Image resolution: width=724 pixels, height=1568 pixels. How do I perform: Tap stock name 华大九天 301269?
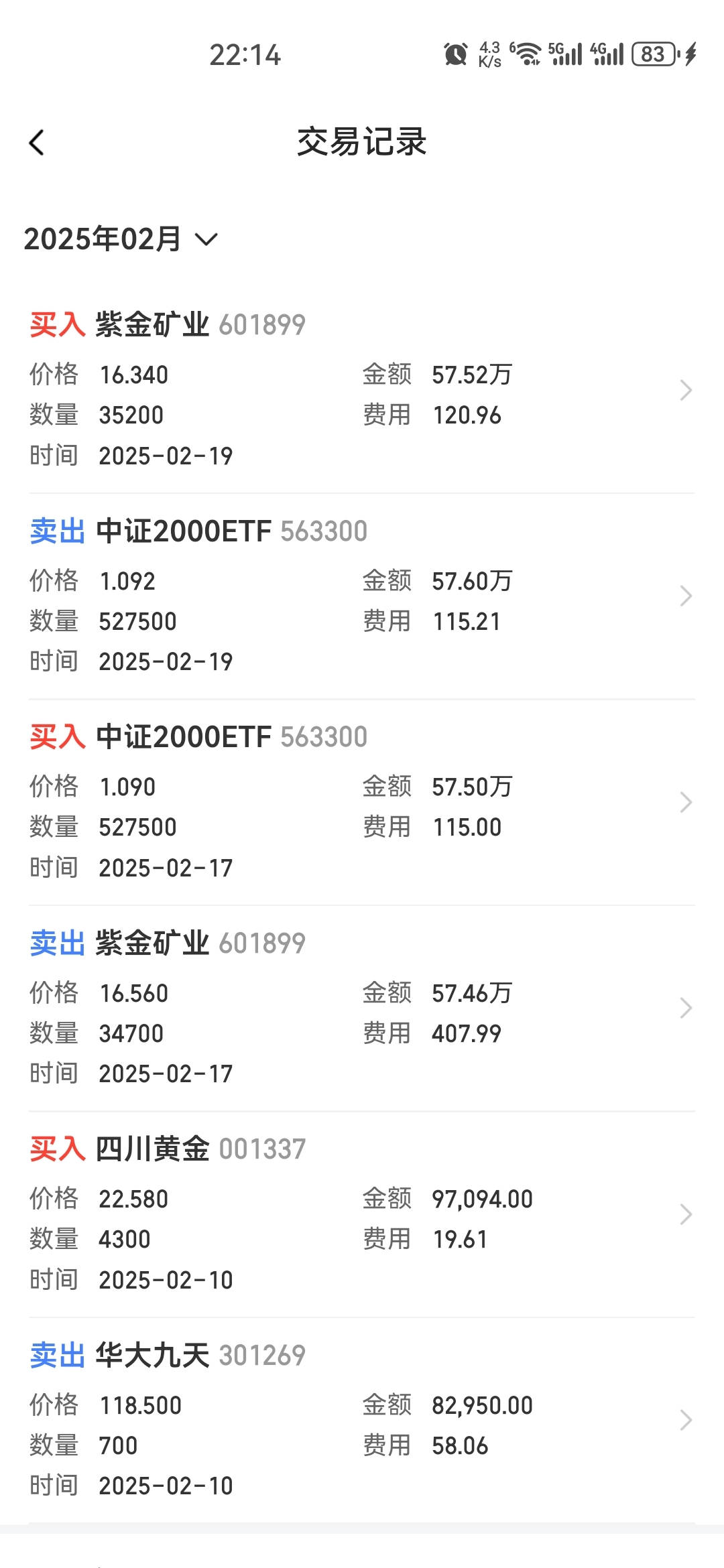click(x=200, y=1355)
